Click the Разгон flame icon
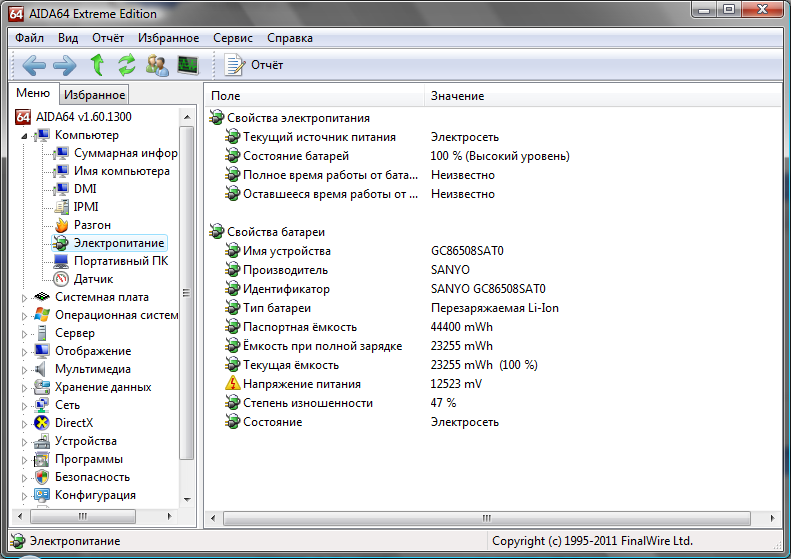Screen dimensions: 791x559 click(62, 225)
